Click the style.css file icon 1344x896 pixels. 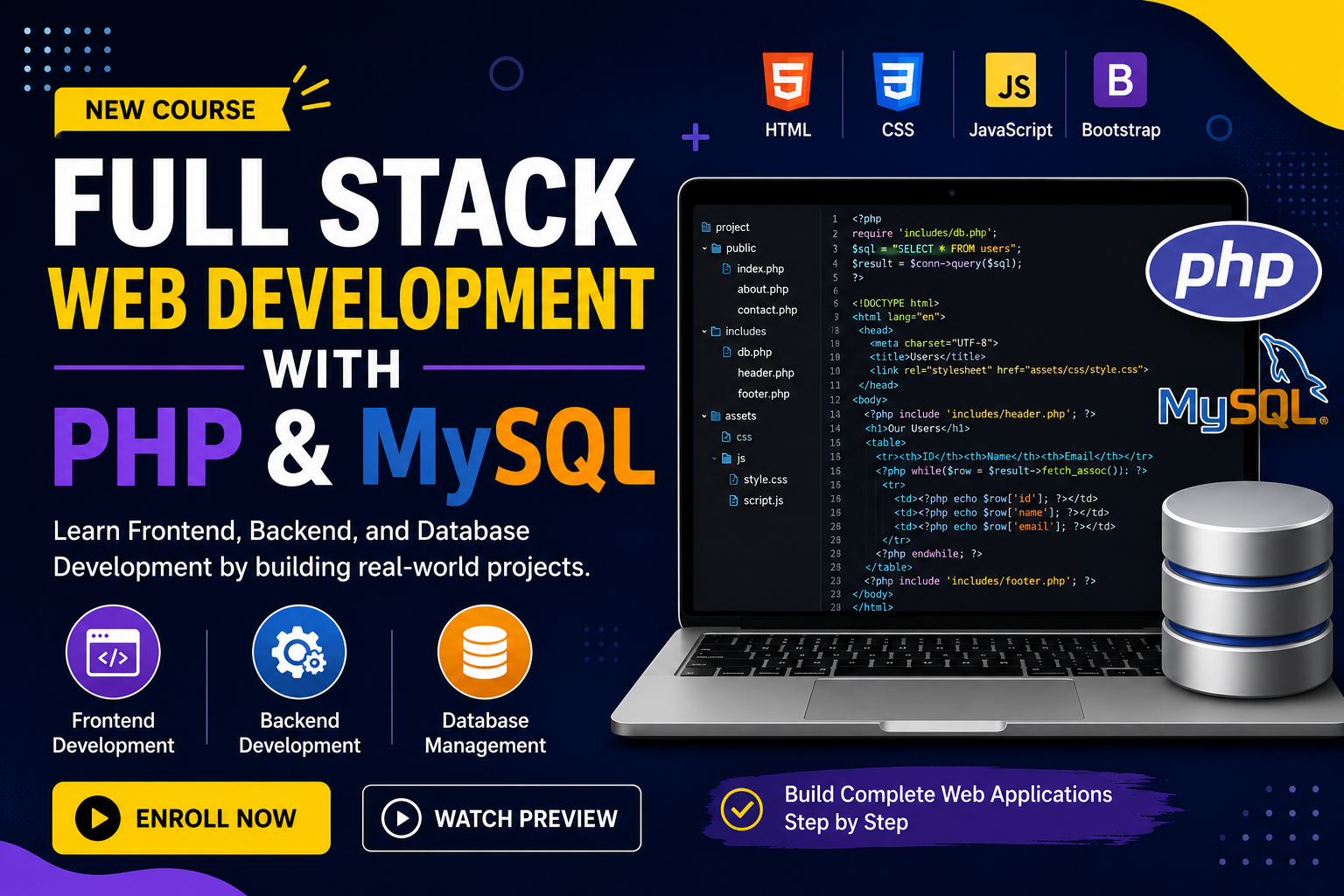(x=733, y=479)
